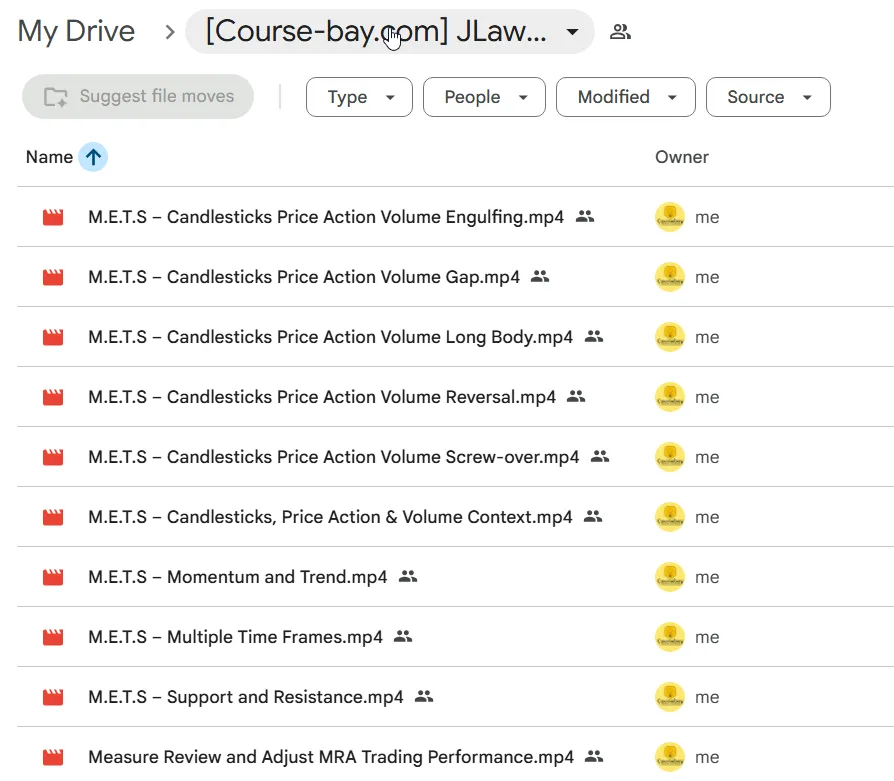The height and width of the screenshot is (781, 894).
Task: Click owner avatar in Volume Context row
Action: point(670,517)
